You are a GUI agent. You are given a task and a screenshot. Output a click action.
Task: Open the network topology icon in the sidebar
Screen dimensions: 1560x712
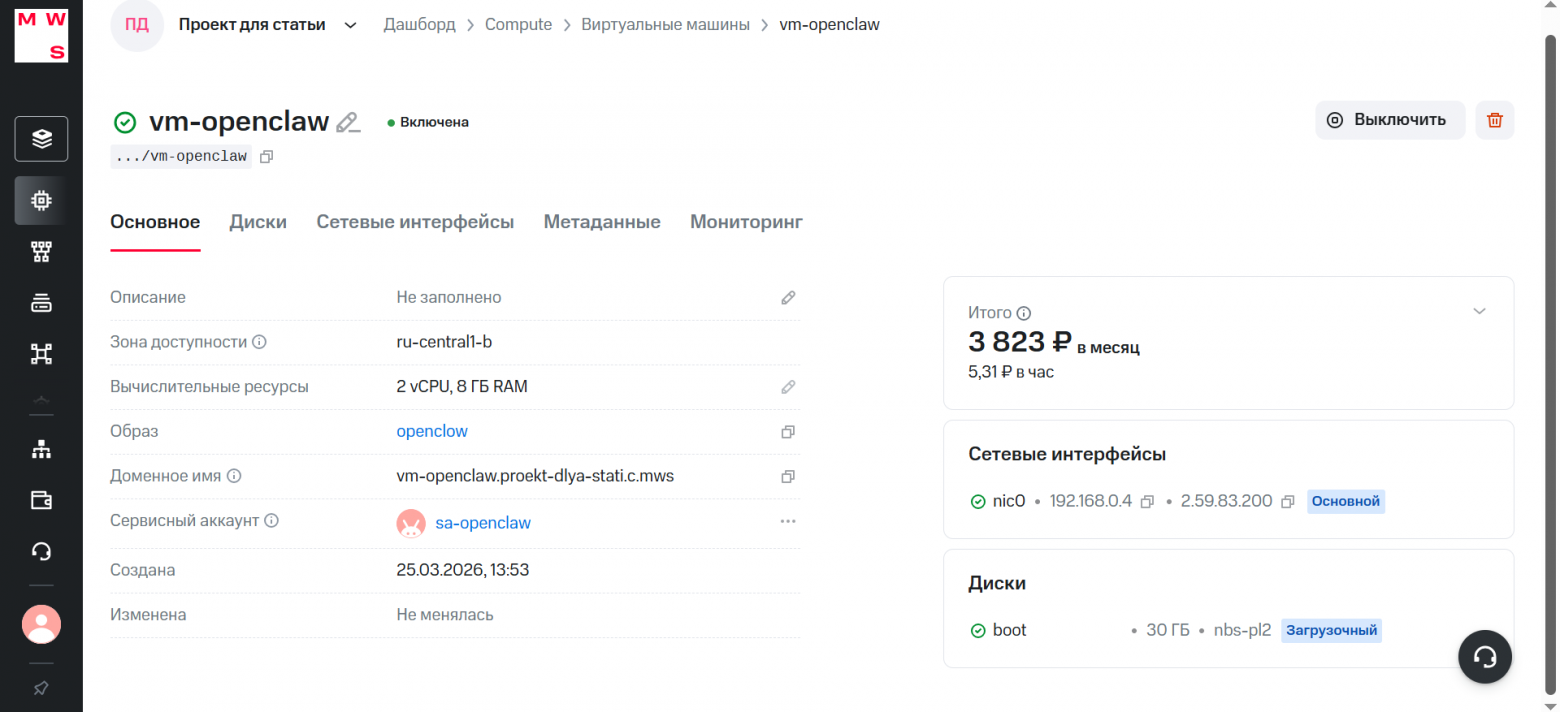click(x=41, y=448)
